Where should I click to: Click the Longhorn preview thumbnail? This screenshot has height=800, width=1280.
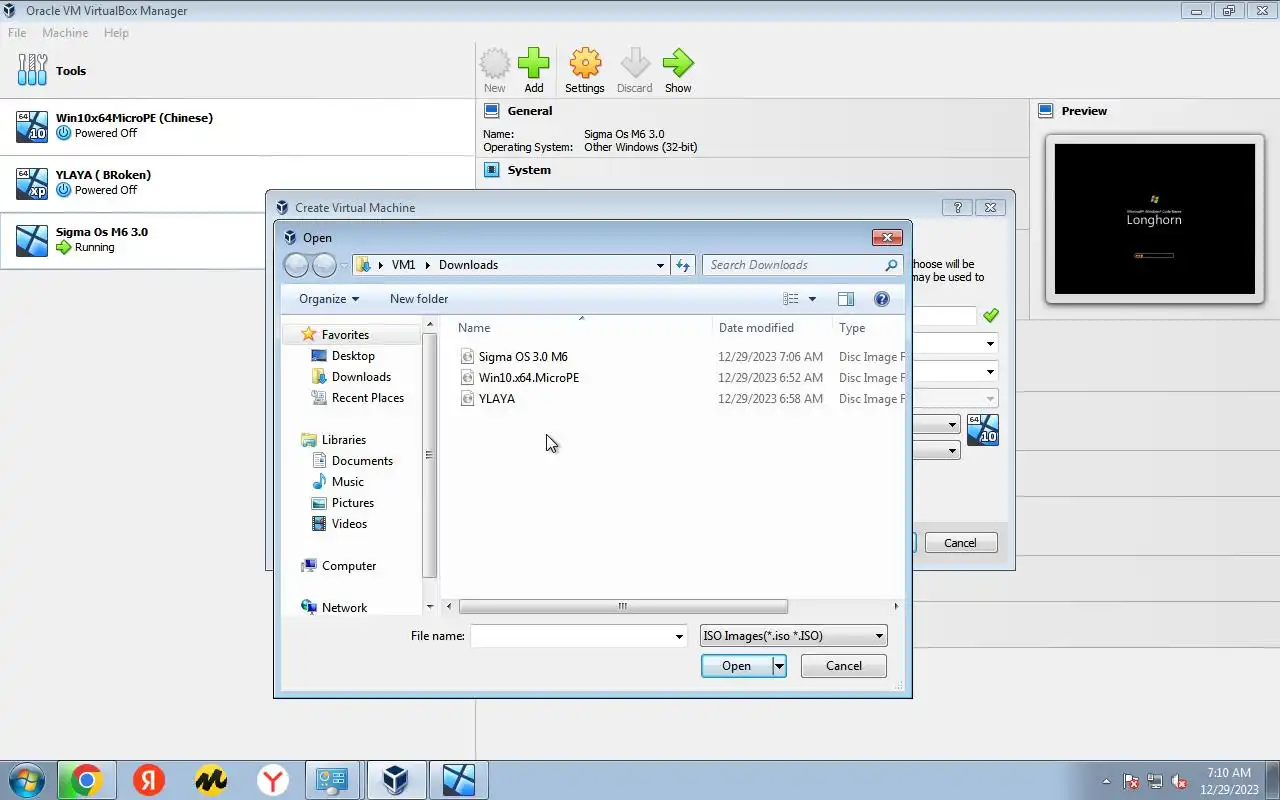(1154, 220)
